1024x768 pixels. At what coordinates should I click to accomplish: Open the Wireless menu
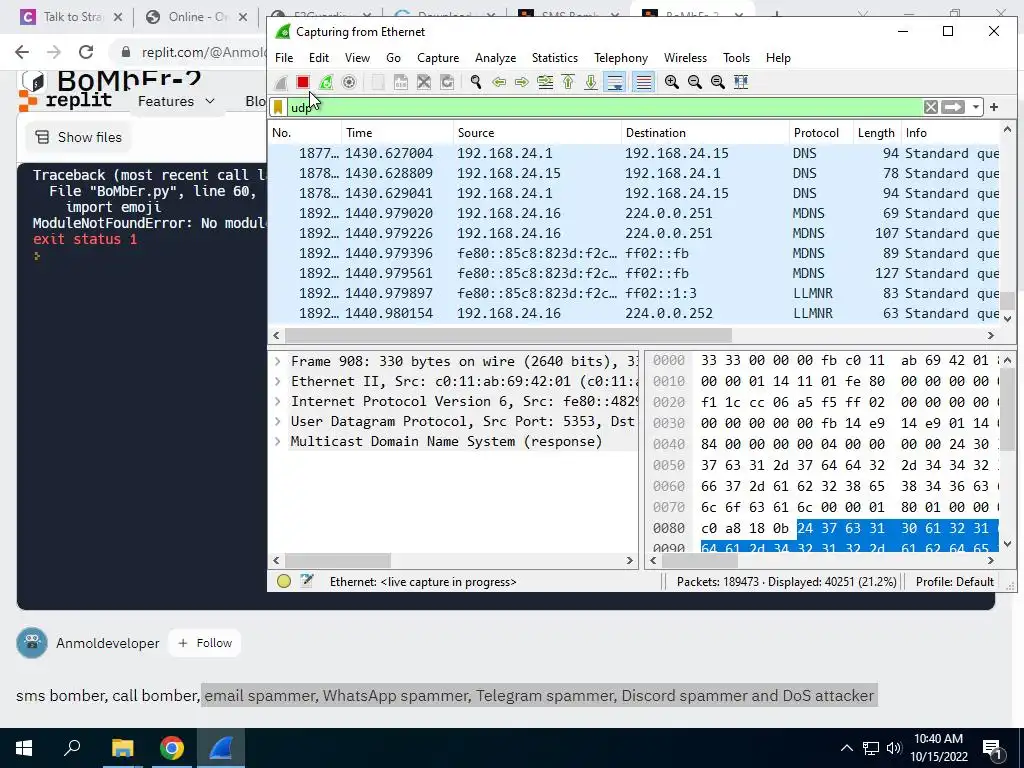pos(685,58)
